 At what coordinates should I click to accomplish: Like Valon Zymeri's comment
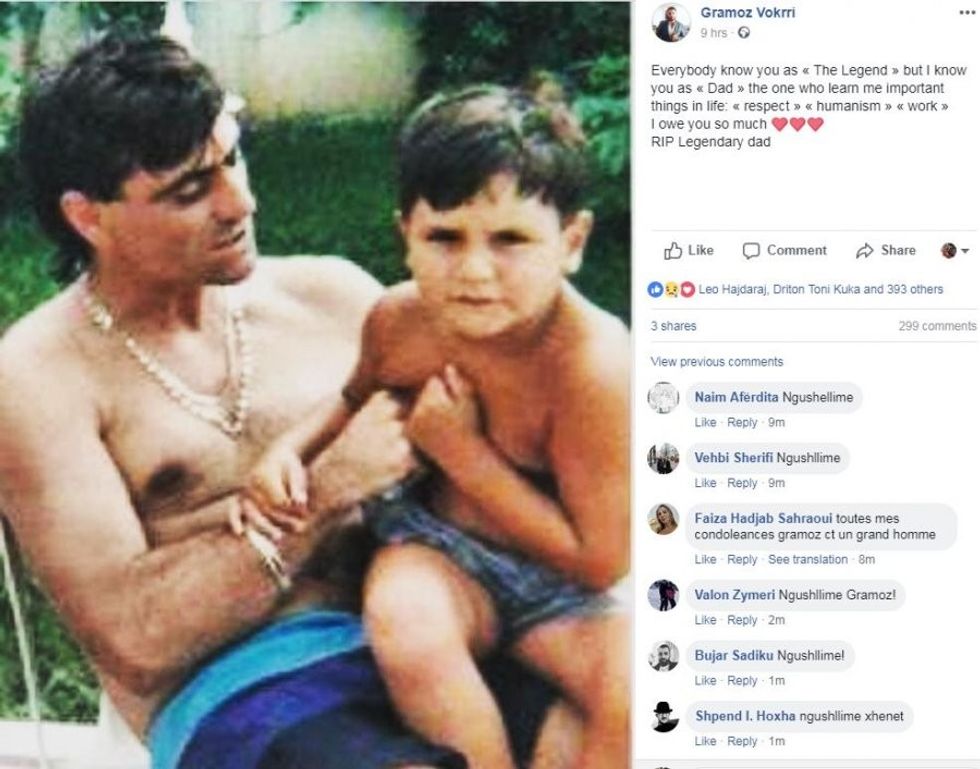(x=705, y=620)
